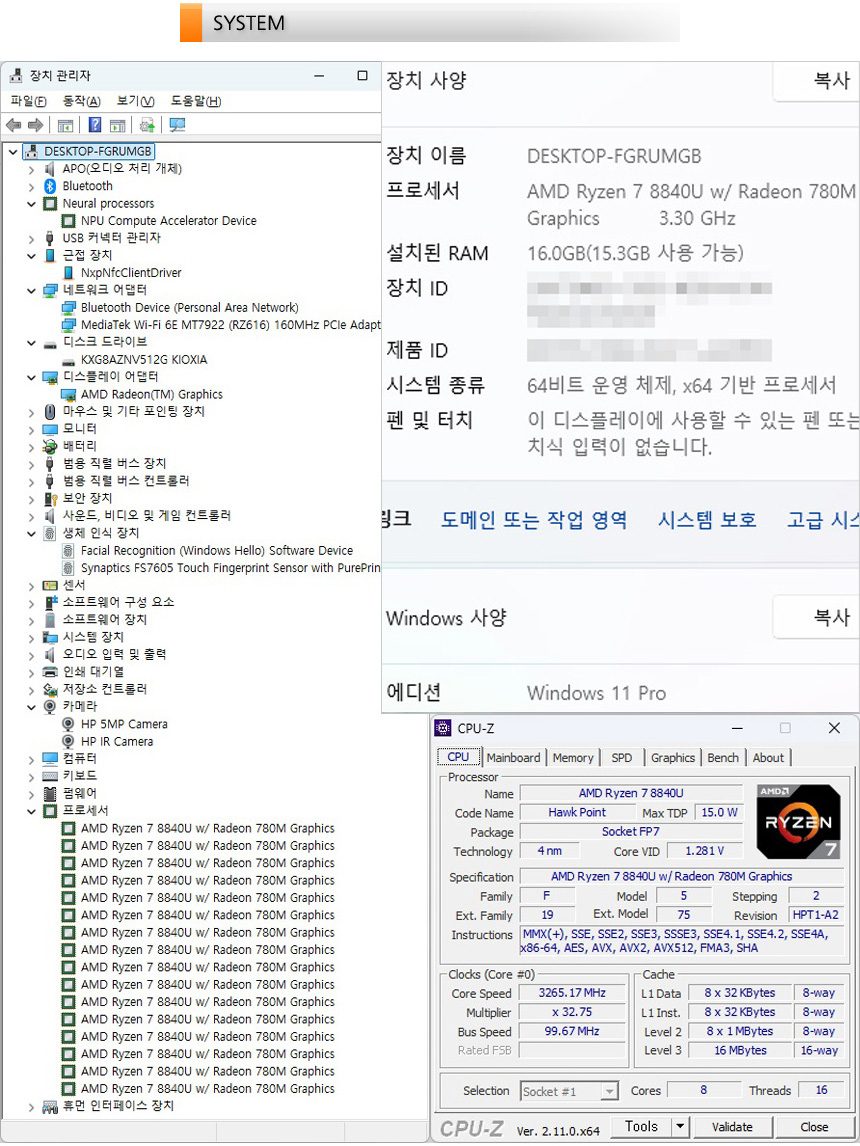Click 복사 button beside 장치 사양
This screenshot has height=1146, width=860.
point(830,81)
